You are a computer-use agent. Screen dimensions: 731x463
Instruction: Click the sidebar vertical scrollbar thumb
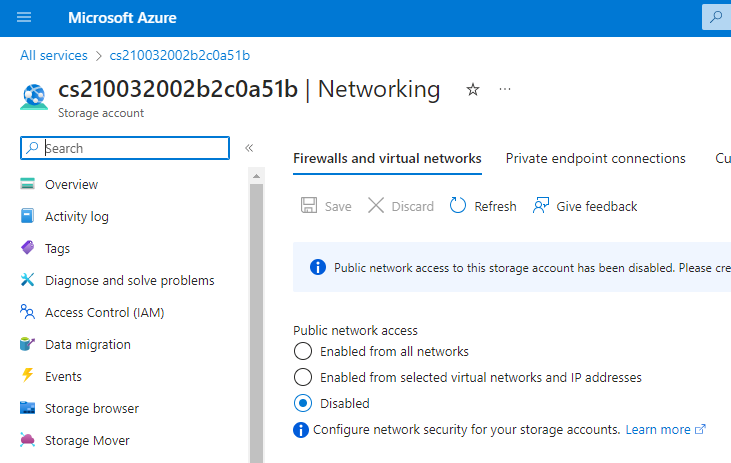point(256,323)
